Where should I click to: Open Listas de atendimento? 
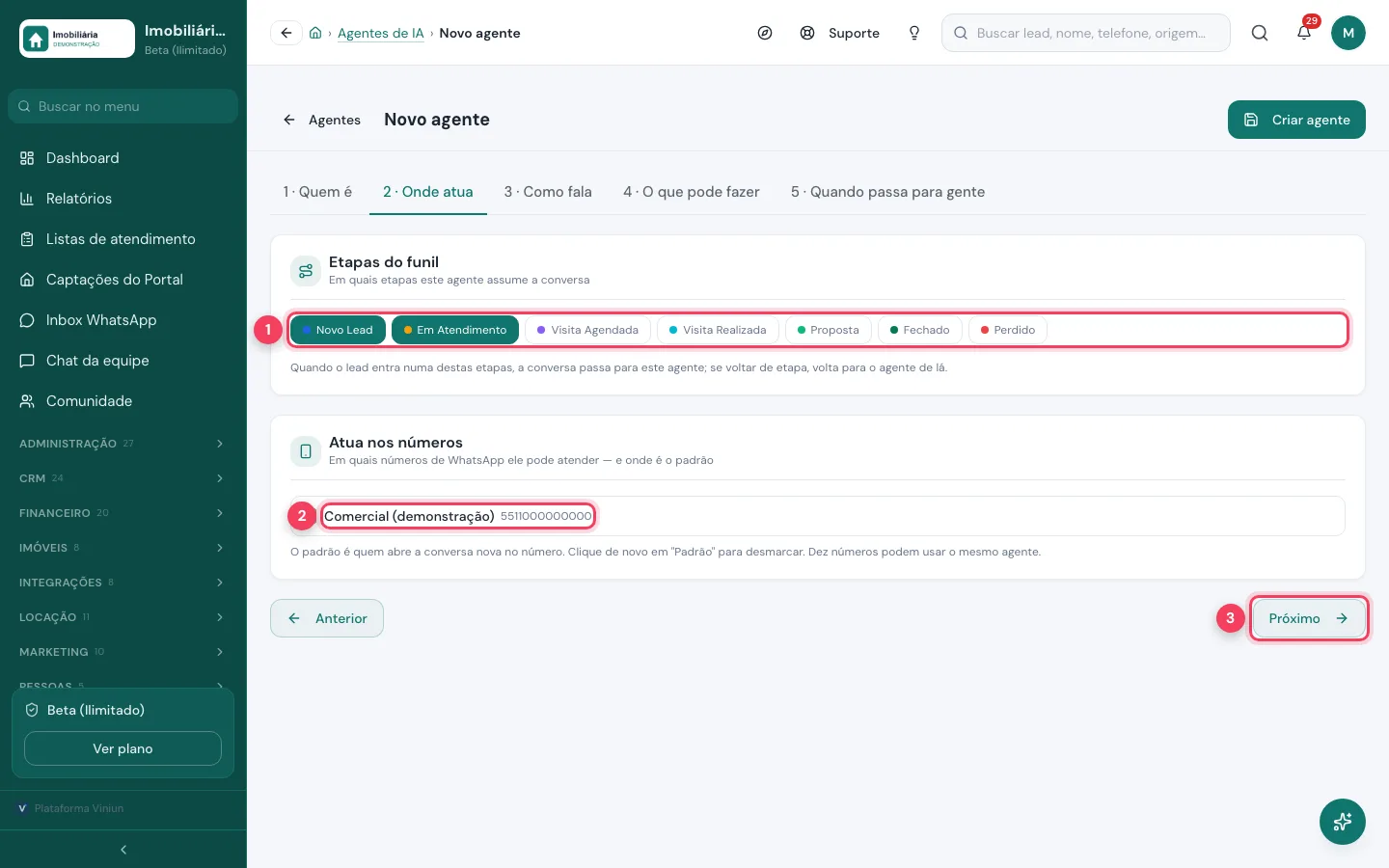coord(123,239)
